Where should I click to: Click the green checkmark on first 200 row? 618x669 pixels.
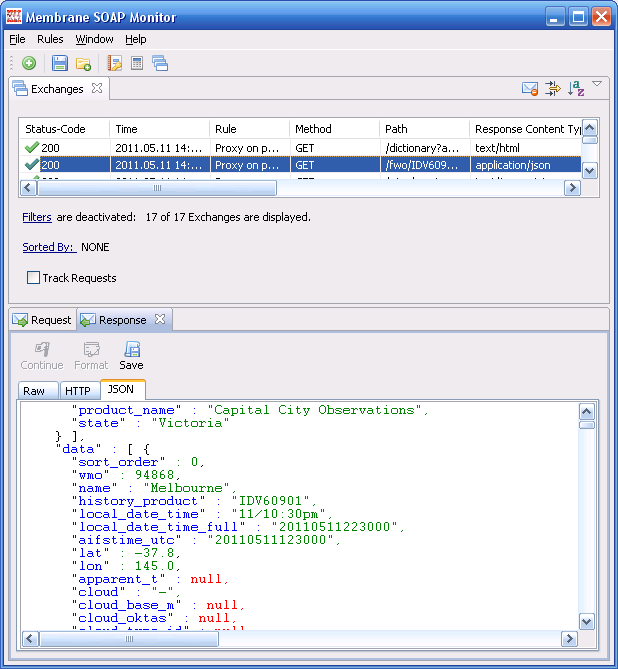click(32, 148)
